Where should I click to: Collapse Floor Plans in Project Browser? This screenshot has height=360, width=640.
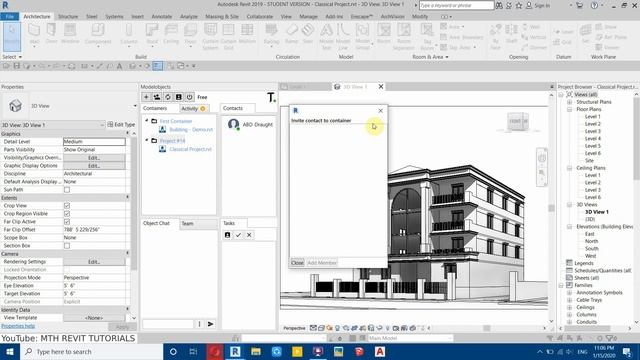[x=569, y=109]
